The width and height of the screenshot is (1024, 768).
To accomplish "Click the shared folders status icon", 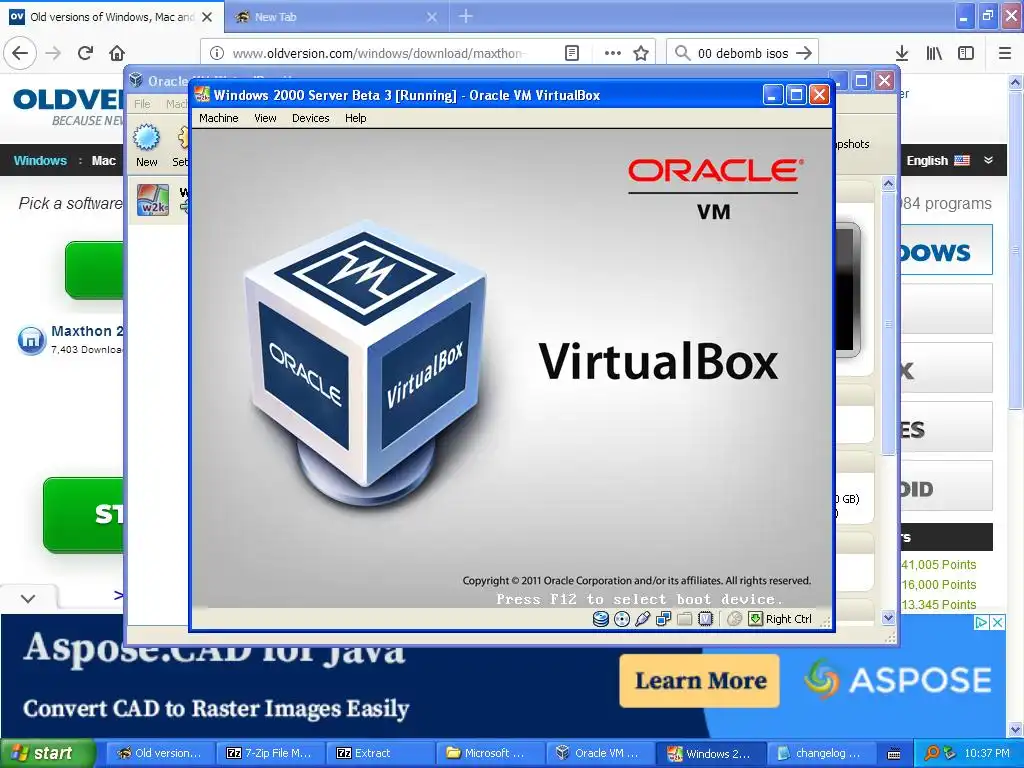I will [x=684, y=618].
